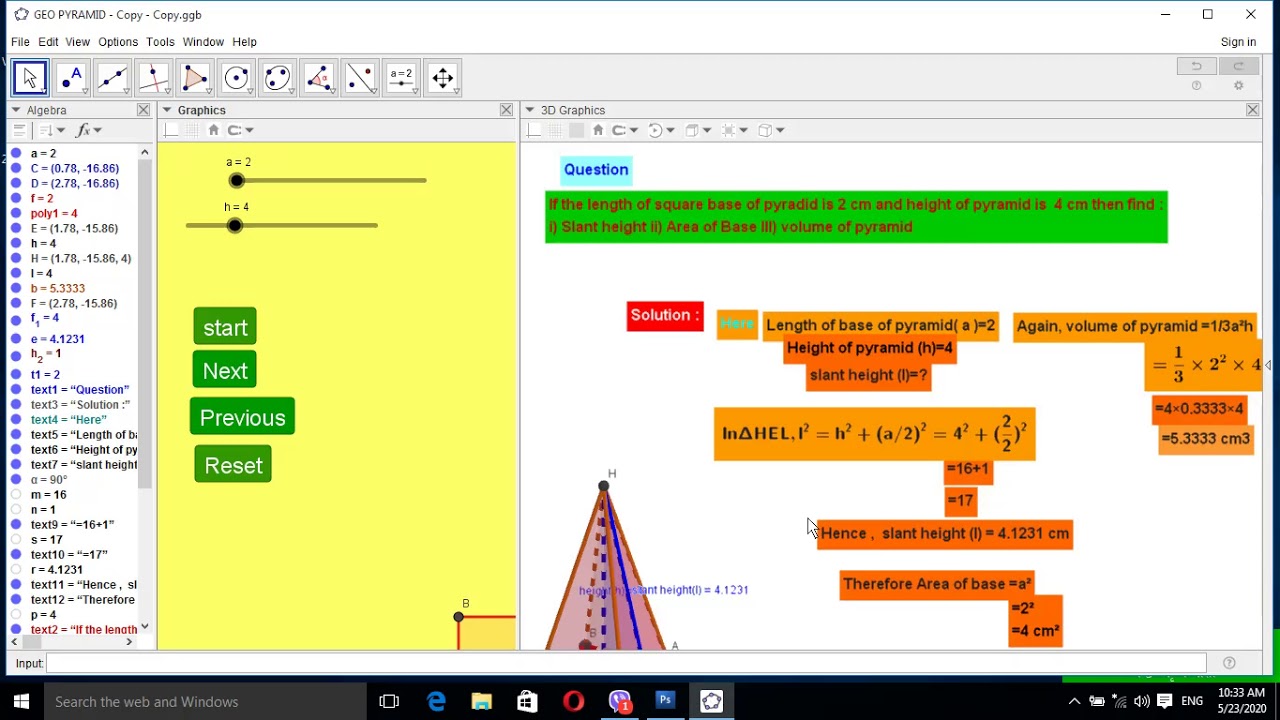1280x720 pixels.
Task: Click the green start button
Action: pyautogui.click(x=225, y=327)
